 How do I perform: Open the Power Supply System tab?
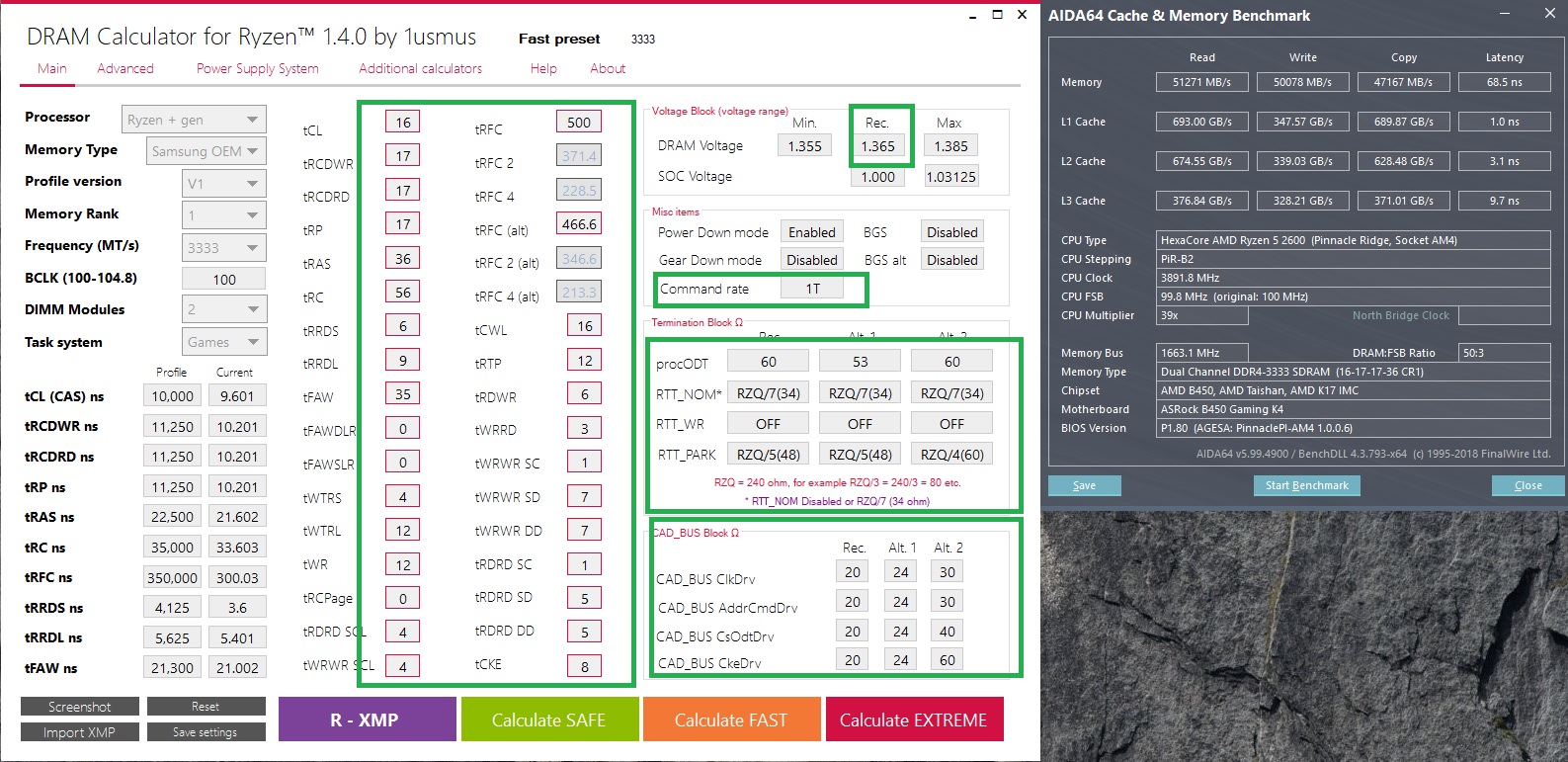[258, 68]
